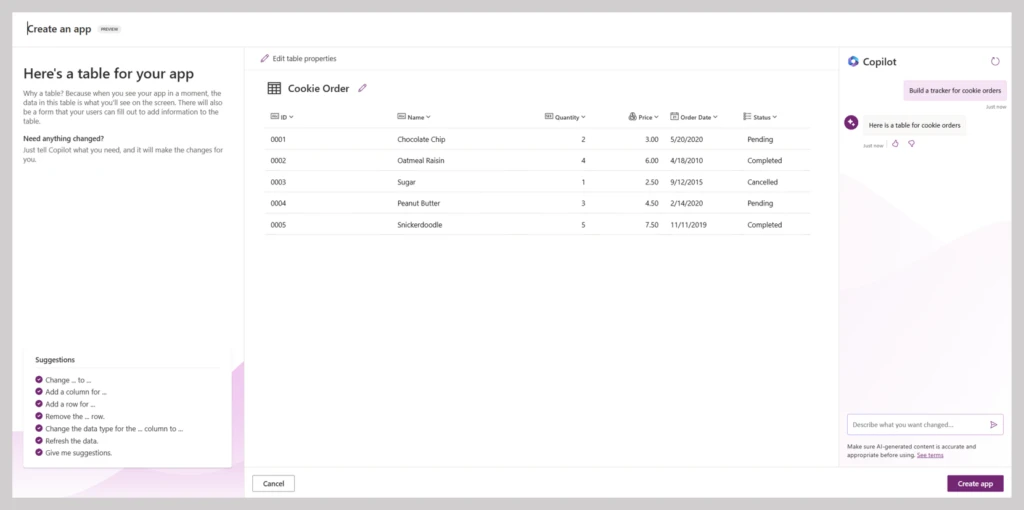Click the Cancel button
Screen dimensions: 1024x510
click(273, 484)
